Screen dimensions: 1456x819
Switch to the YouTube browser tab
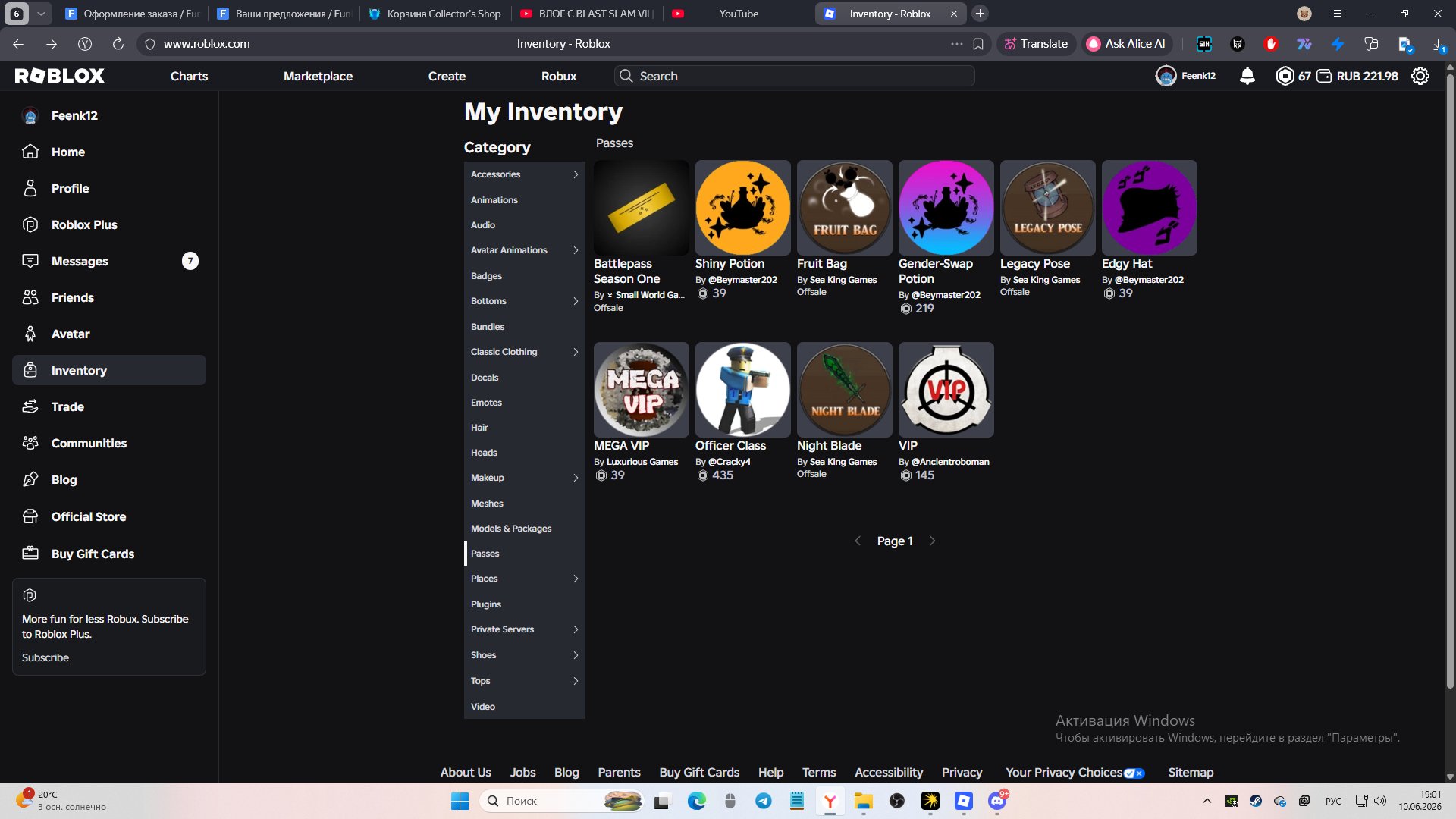[x=739, y=14]
